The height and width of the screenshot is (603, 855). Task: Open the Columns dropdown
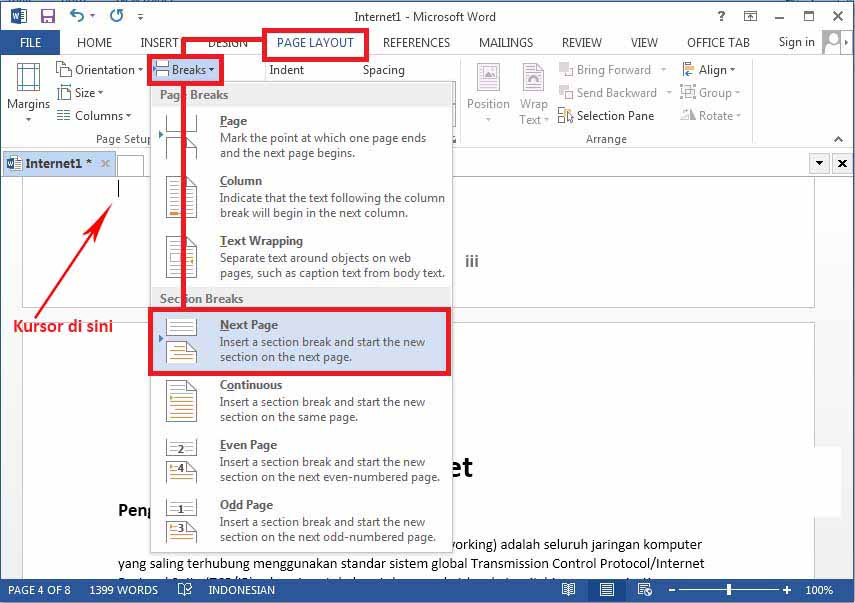(x=94, y=116)
